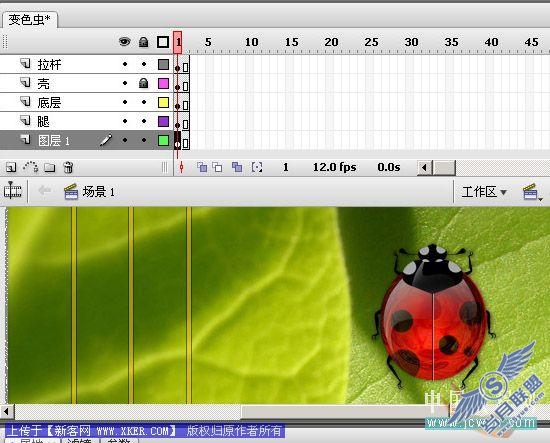Viewport: 550px width, 443px height.
Task: Click frame 20 on the timeline ruler
Action: pos(331,42)
